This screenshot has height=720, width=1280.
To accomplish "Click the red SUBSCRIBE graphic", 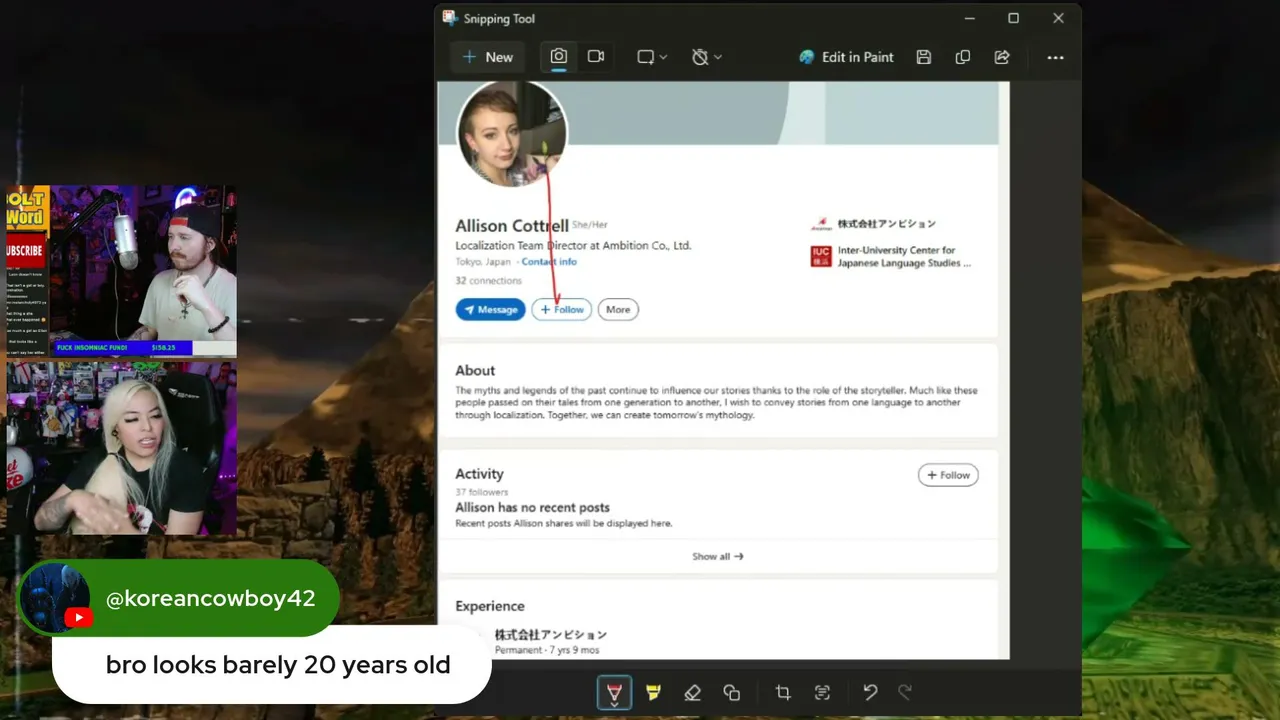I will 25,251.
